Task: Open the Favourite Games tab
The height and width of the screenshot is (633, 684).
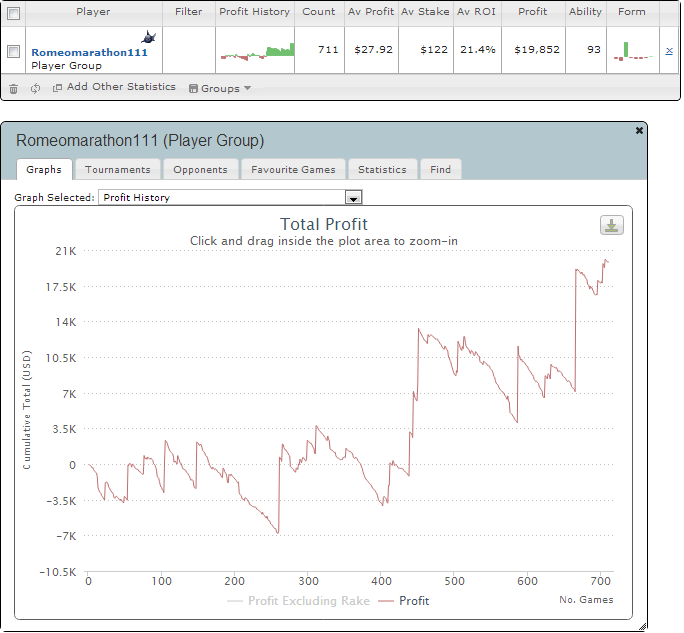Action: coord(293,169)
